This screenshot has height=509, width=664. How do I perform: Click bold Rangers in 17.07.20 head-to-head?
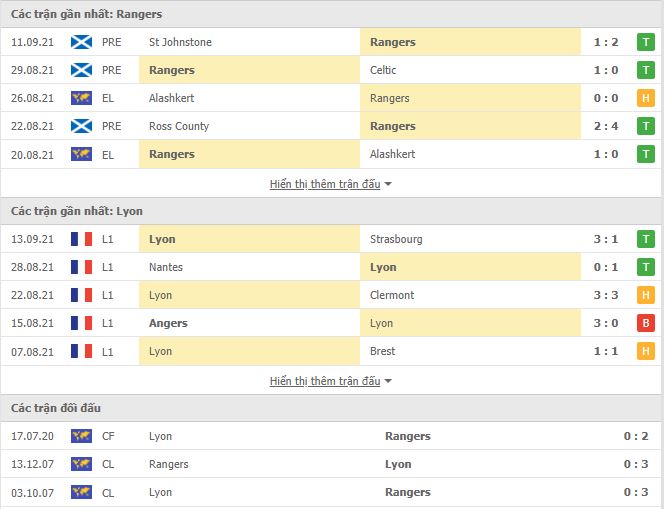[x=408, y=436]
